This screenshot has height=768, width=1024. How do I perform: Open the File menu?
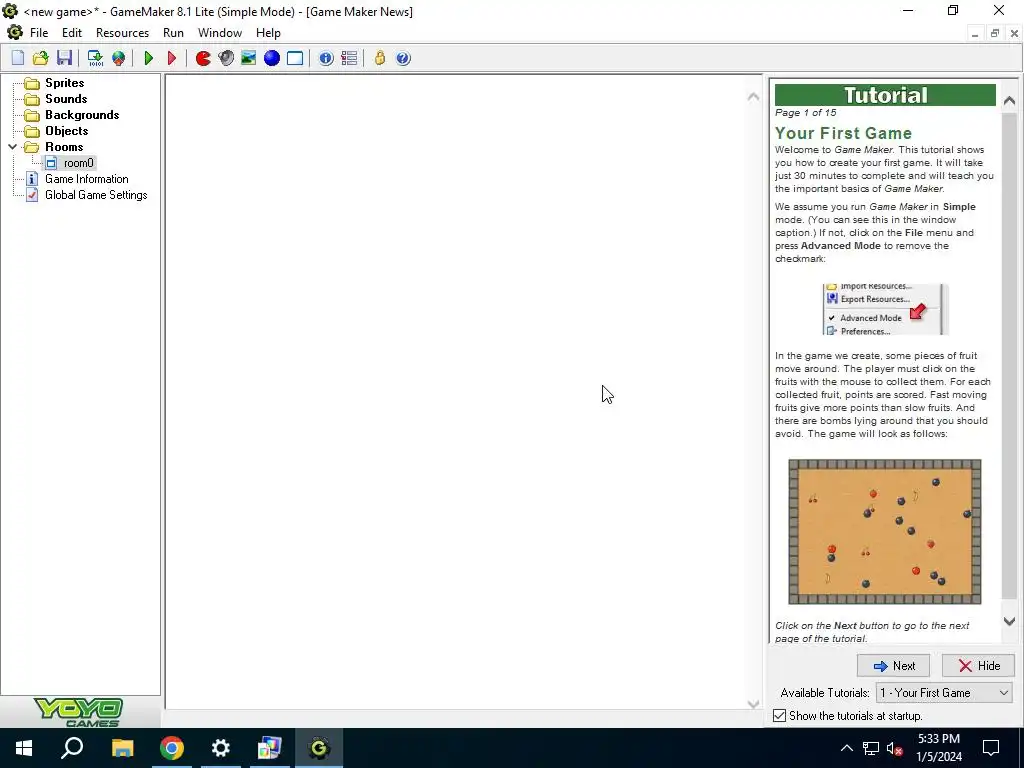pos(39,33)
